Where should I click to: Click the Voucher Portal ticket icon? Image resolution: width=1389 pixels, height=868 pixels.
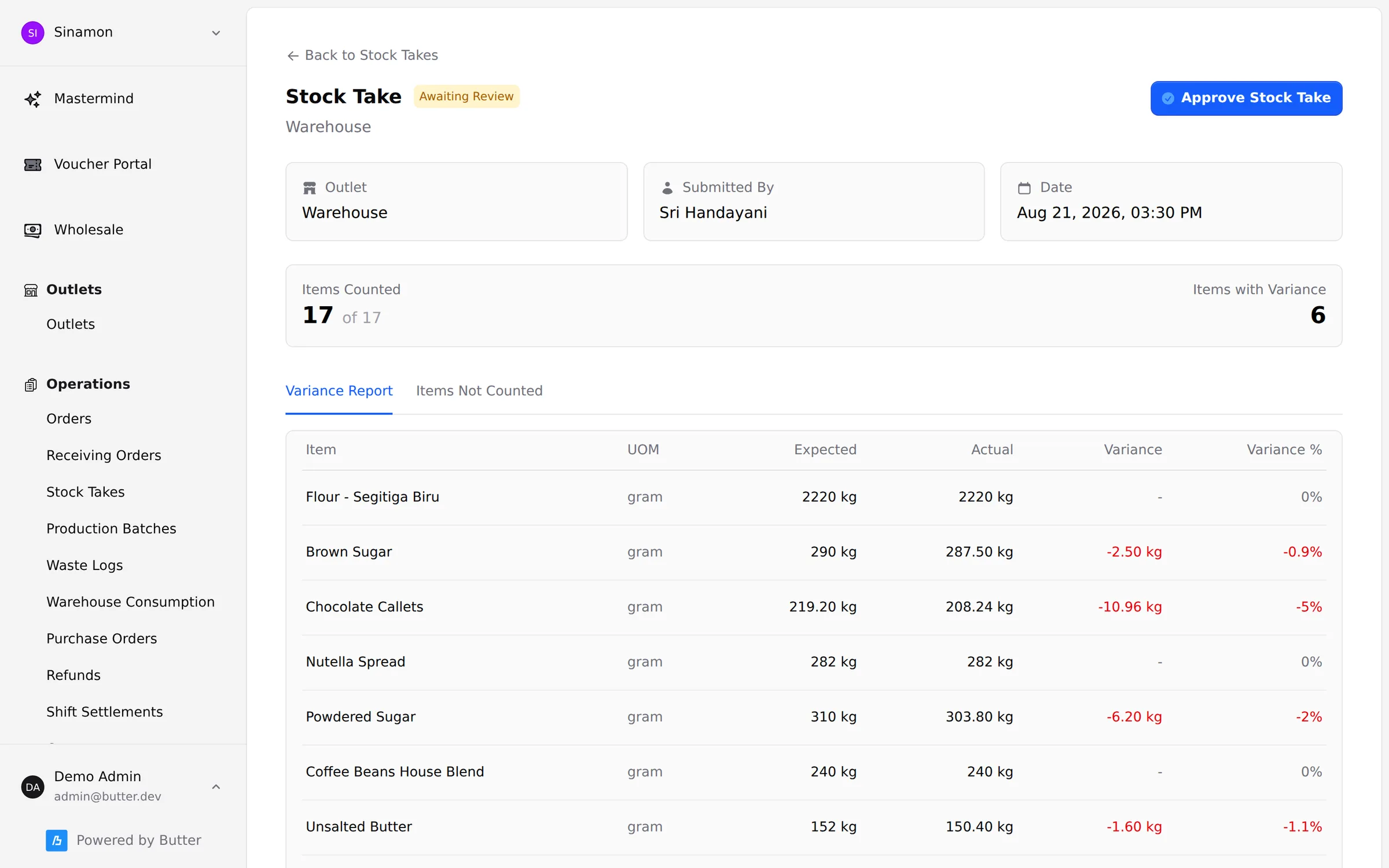coord(32,165)
